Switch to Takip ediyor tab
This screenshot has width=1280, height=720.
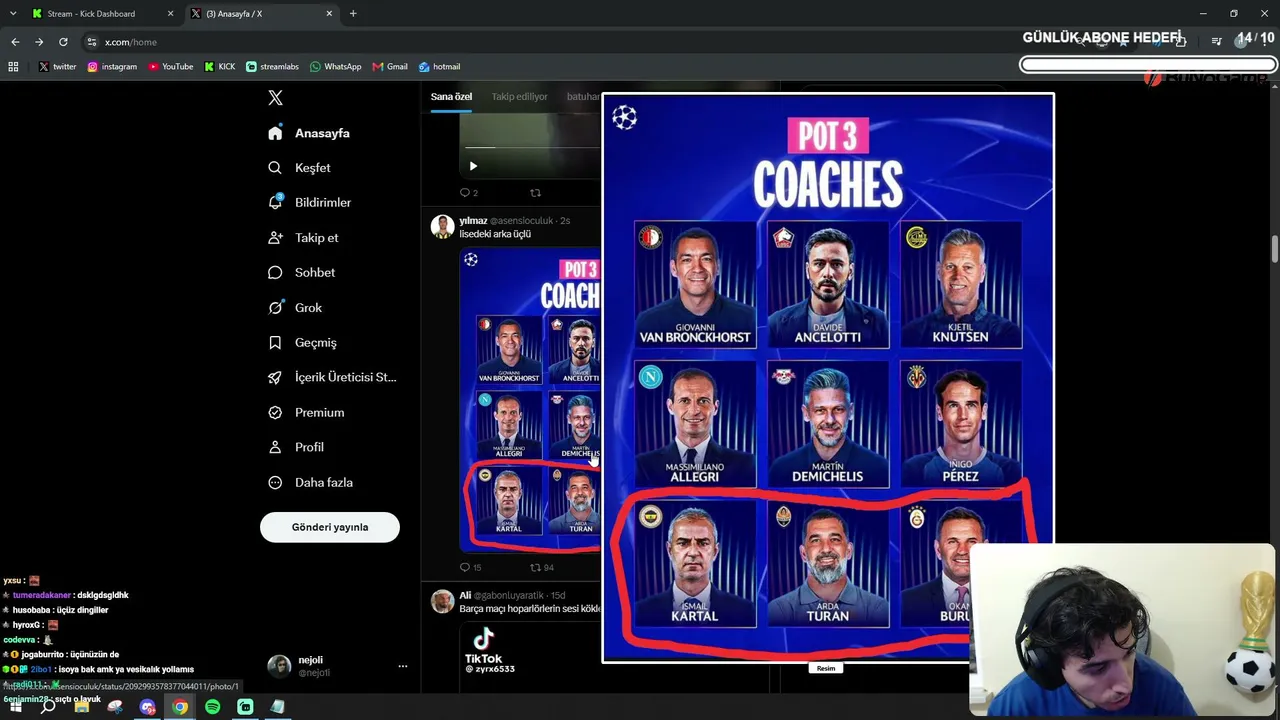(519, 96)
